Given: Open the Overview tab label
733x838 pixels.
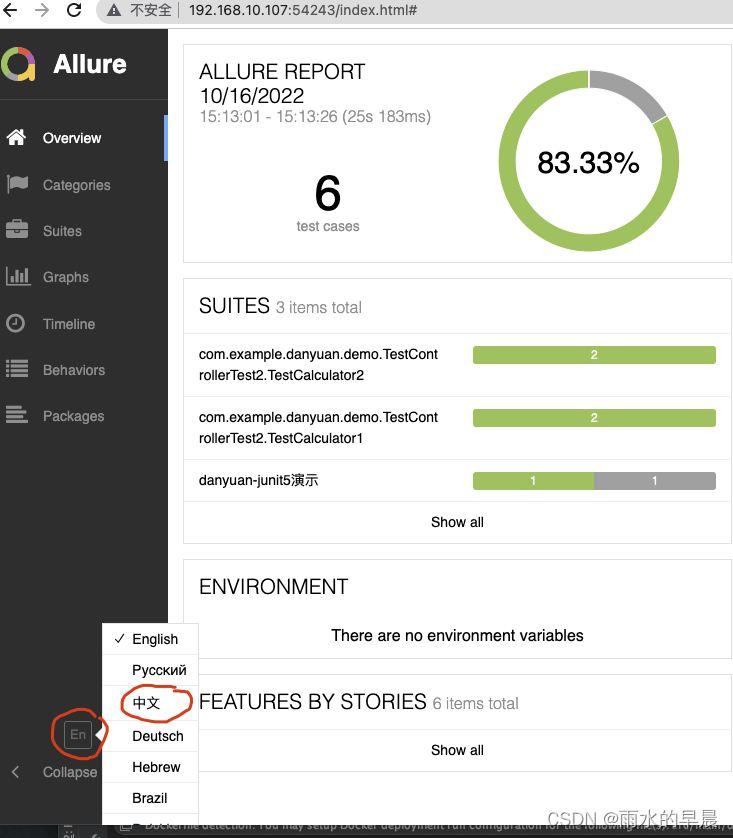Looking at the screenshot, I should [x=72, y=138].
